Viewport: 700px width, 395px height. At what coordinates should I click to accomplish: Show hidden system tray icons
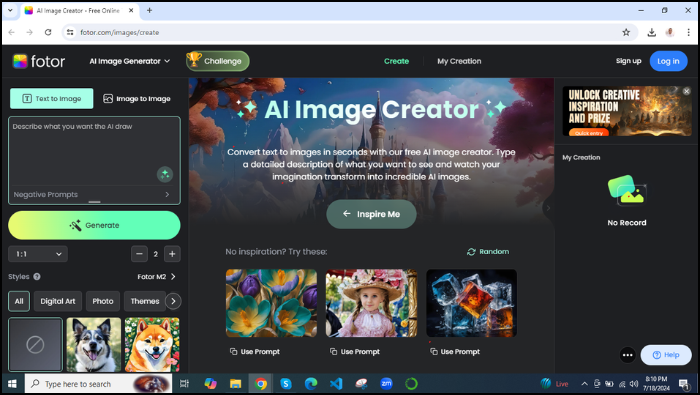click(x=584, y=384)
